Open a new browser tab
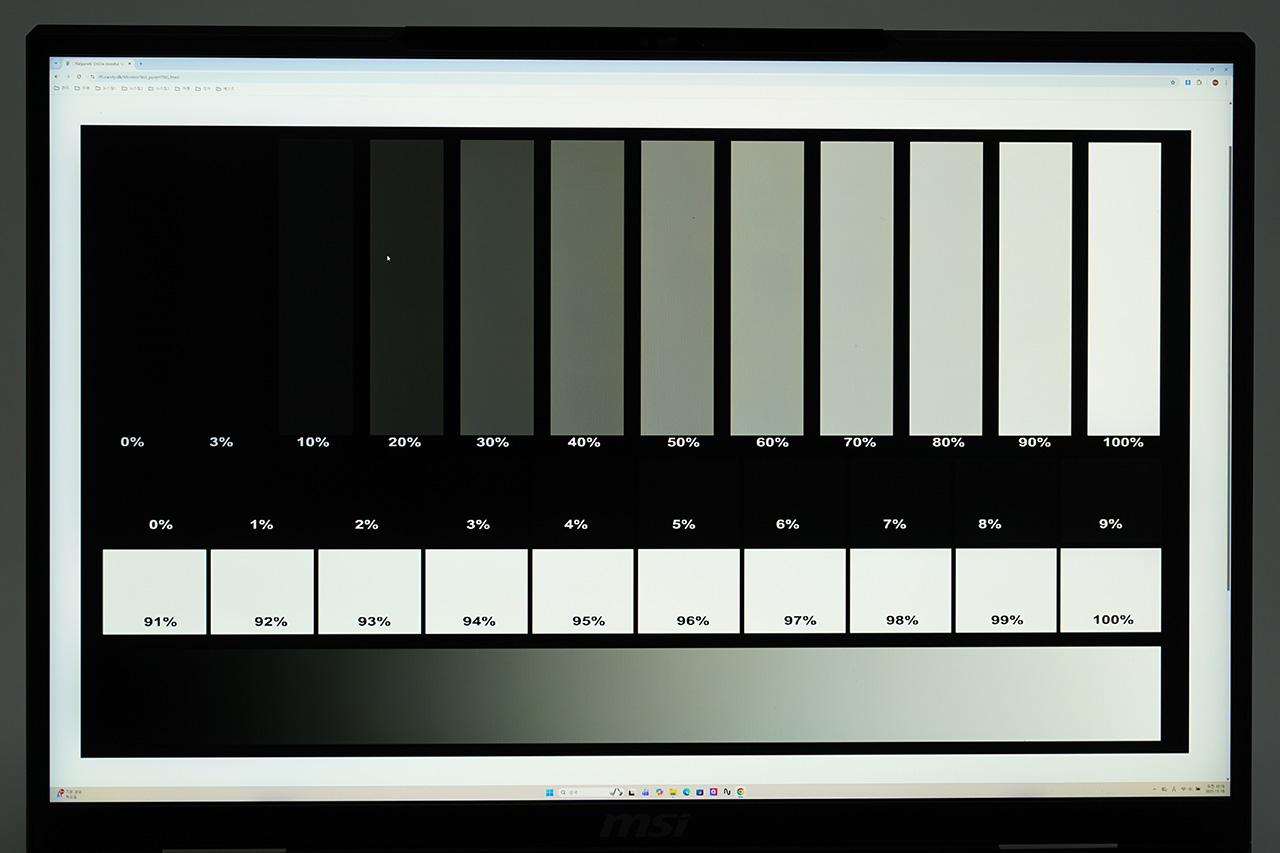1280x853 pixels. (x=140, y=63)
